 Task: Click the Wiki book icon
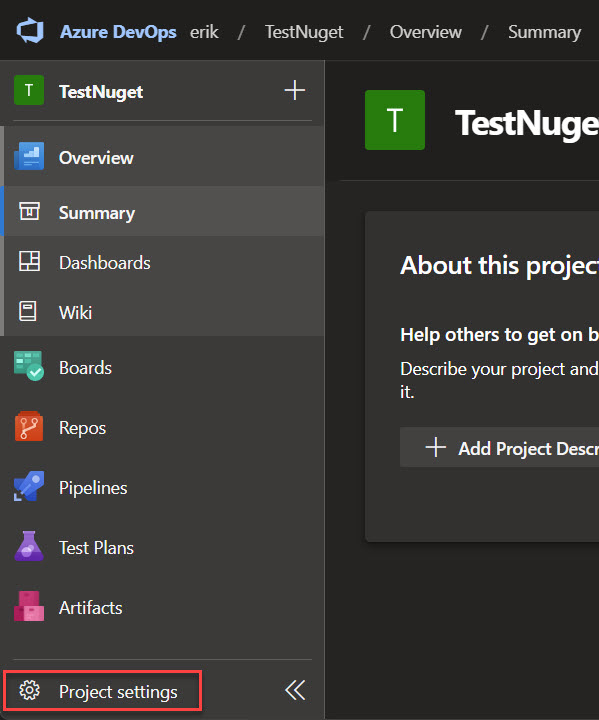click(28, 311)
